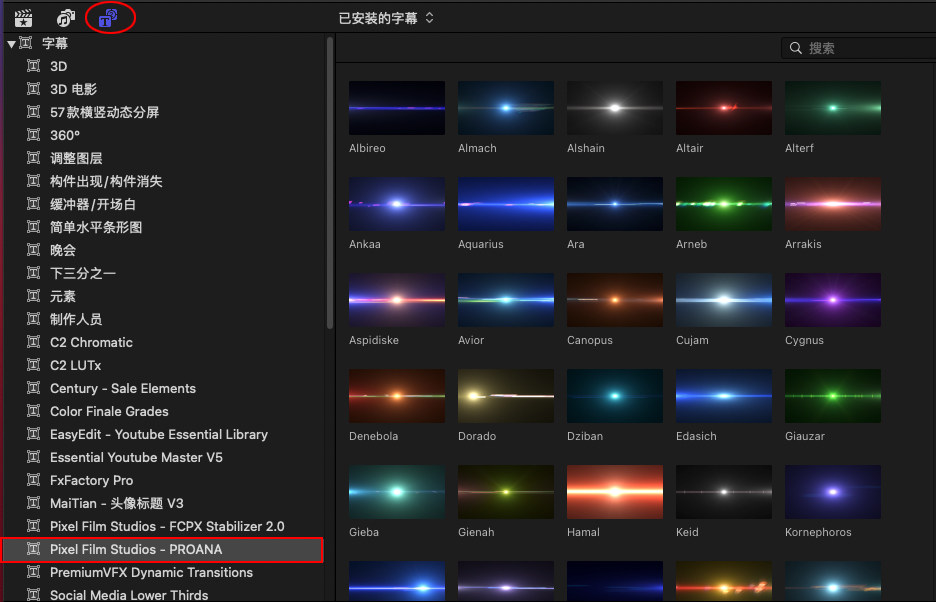Select Pixel Film Studios - PROANA
Image resolution: width=936 pixels, height=602 pixels.
(164, 549)
